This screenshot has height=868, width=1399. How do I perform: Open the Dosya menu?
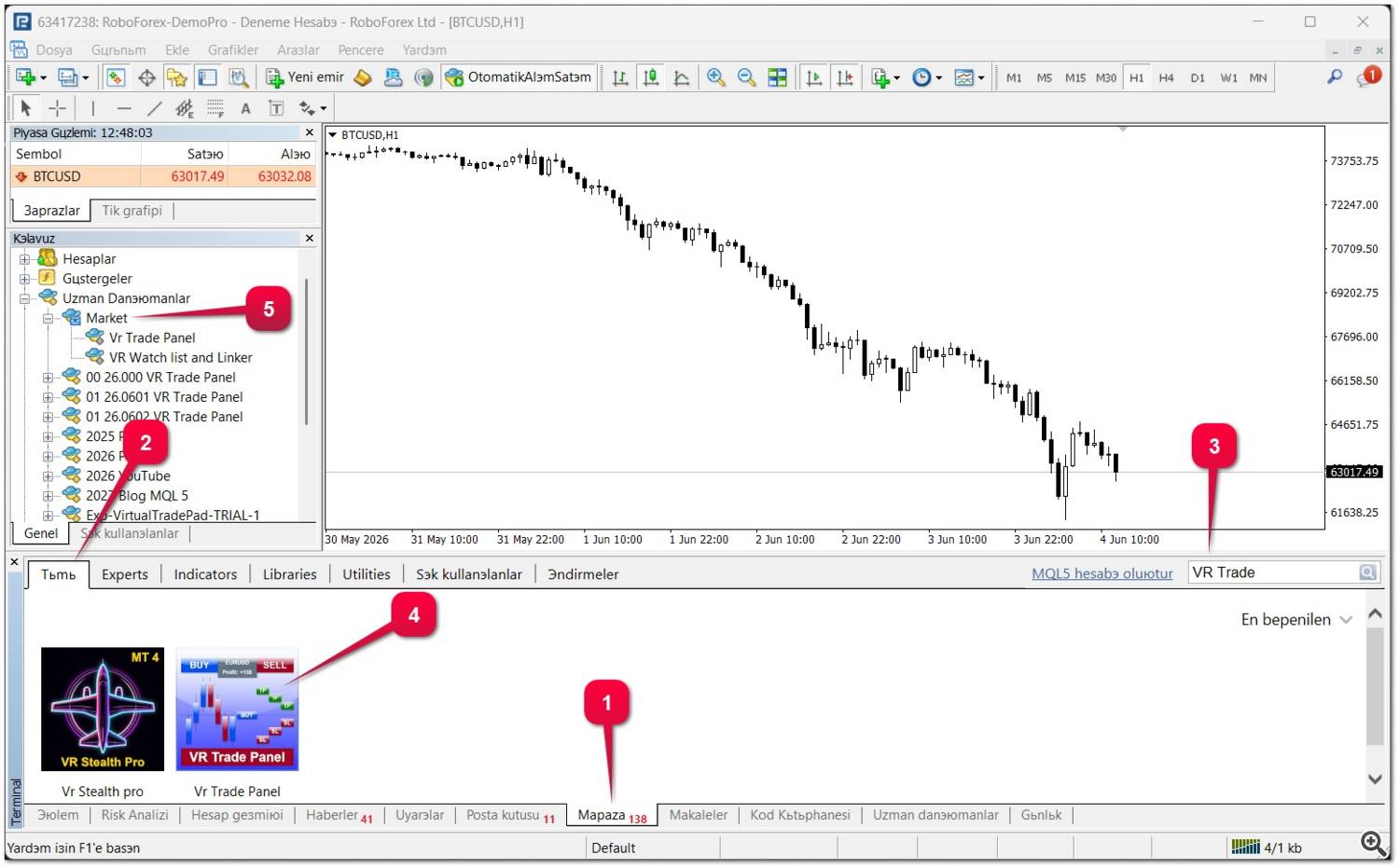[53, 50]
